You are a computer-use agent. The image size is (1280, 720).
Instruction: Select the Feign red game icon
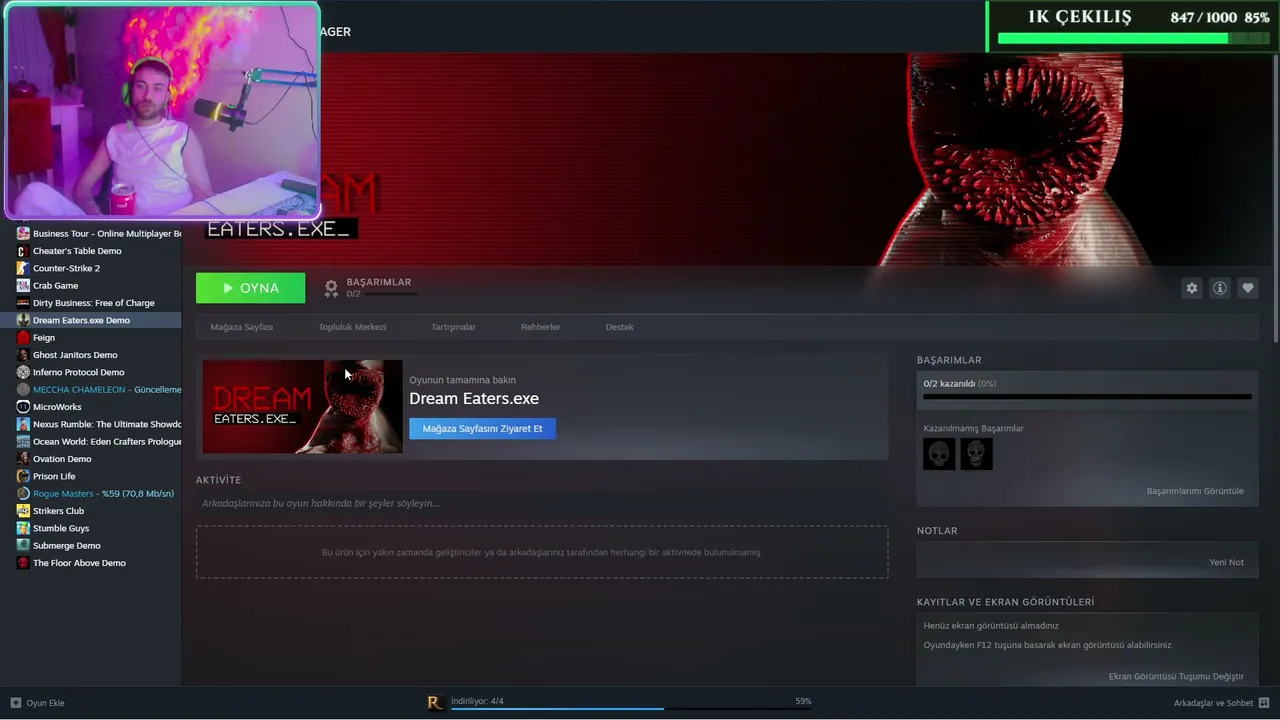pyautogui.click(x=23, y=338)
